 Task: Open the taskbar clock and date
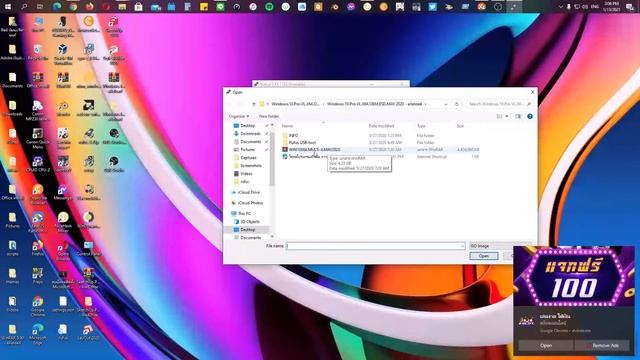point(611,7)
